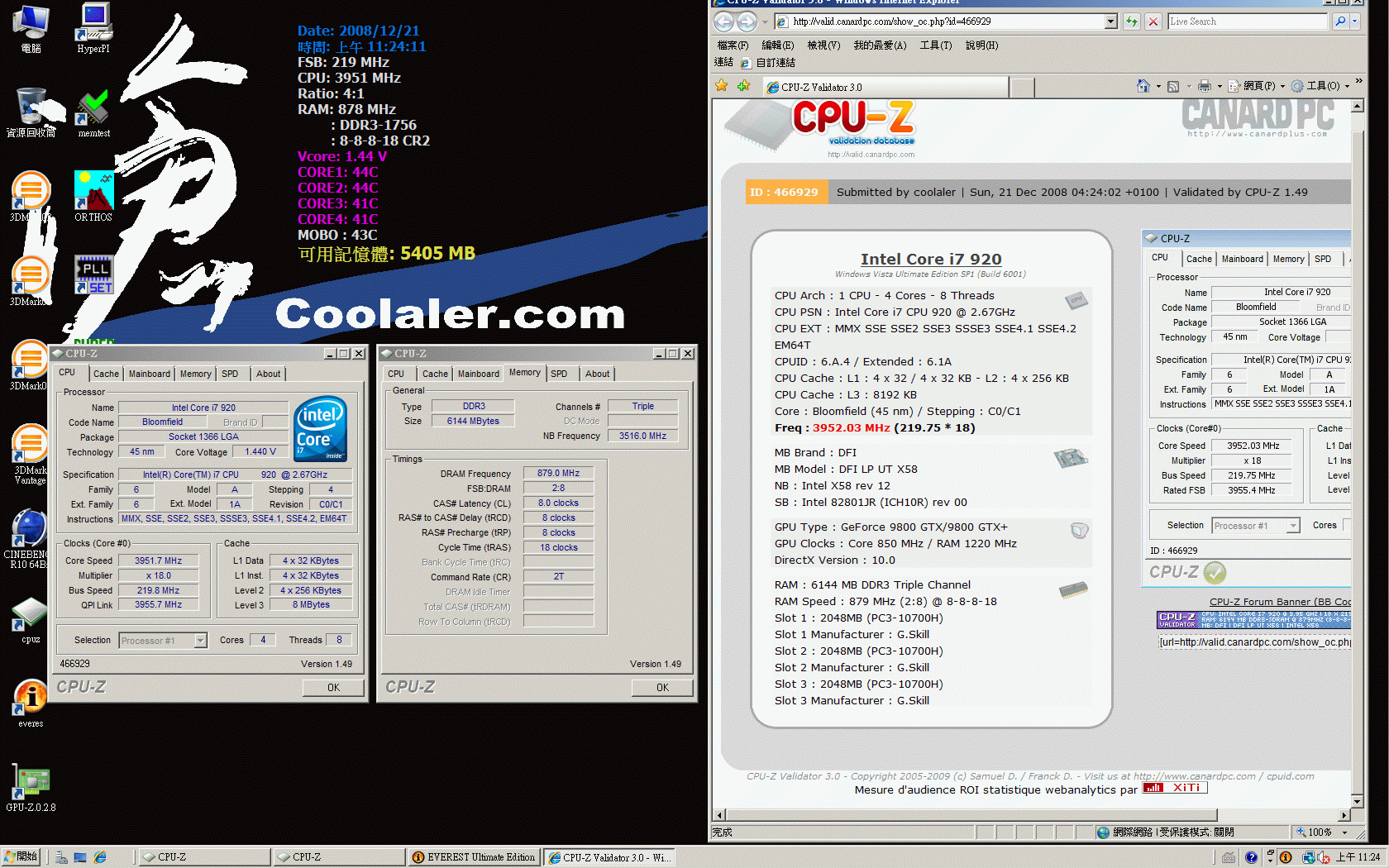Expand the address bar URL dropdown

tap(1111, 21)
